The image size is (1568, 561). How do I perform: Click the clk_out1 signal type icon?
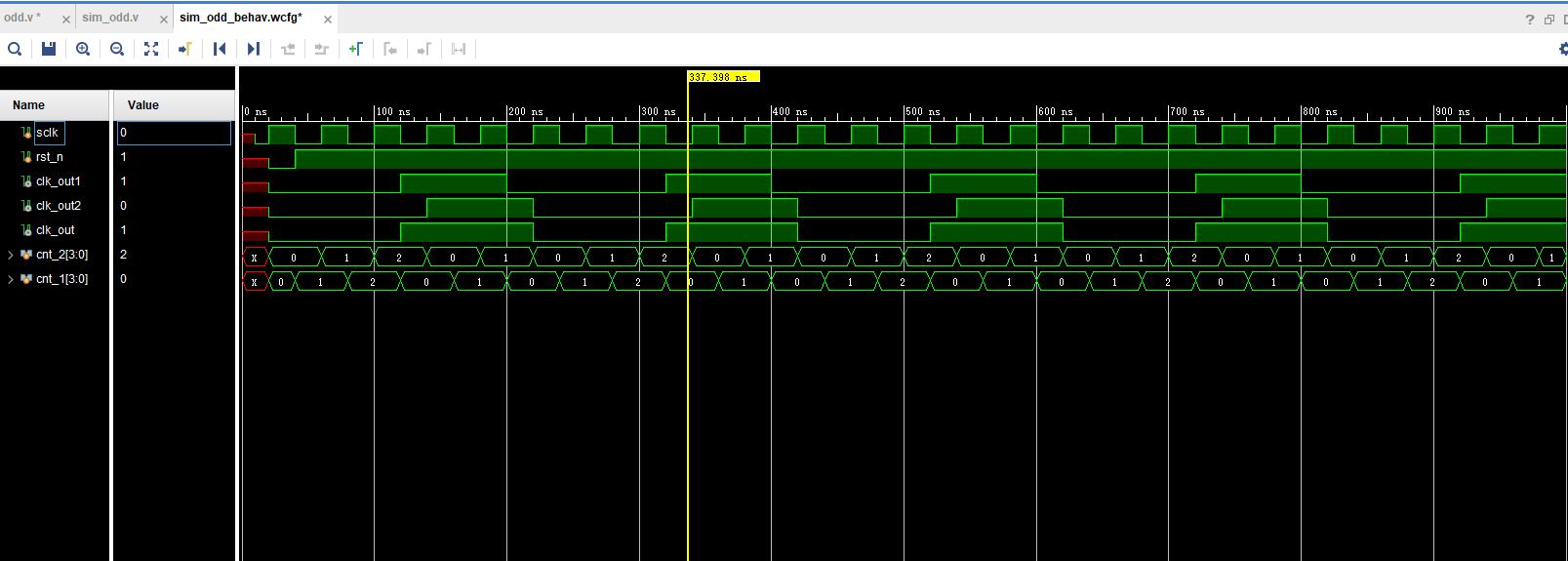pos(26,181)
